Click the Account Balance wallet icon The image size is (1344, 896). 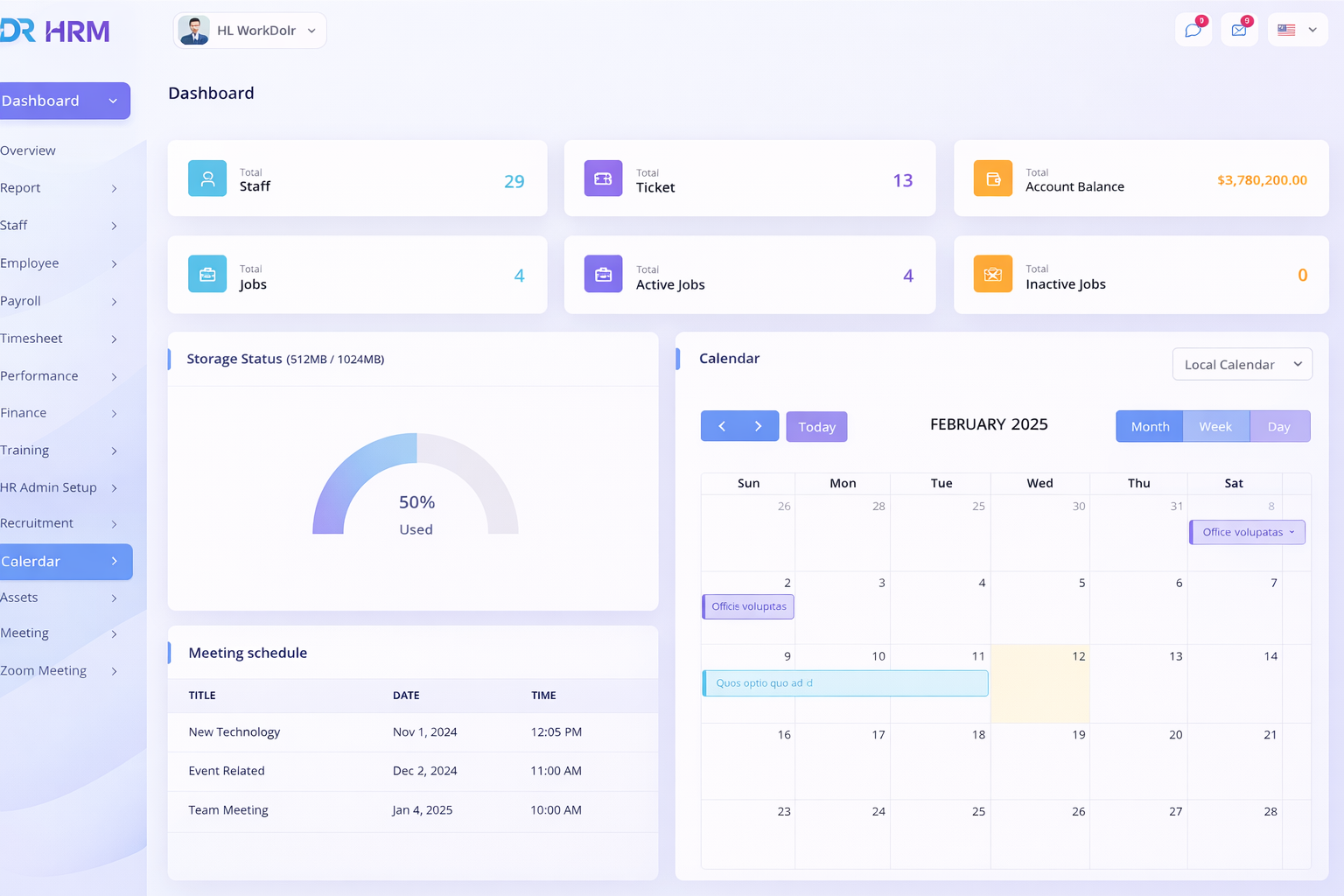tap(992, 178)
